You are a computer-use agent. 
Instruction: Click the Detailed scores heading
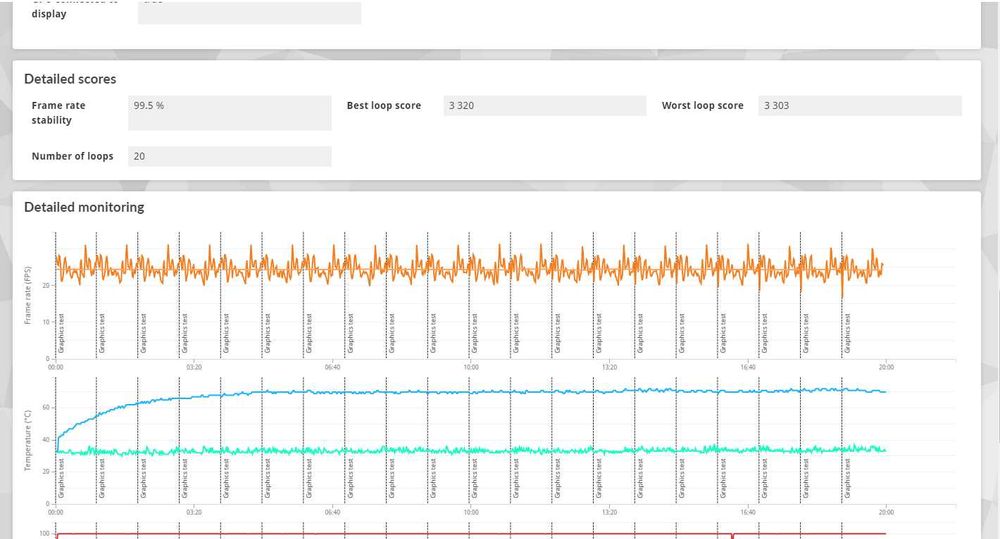(x=70, y=79)
